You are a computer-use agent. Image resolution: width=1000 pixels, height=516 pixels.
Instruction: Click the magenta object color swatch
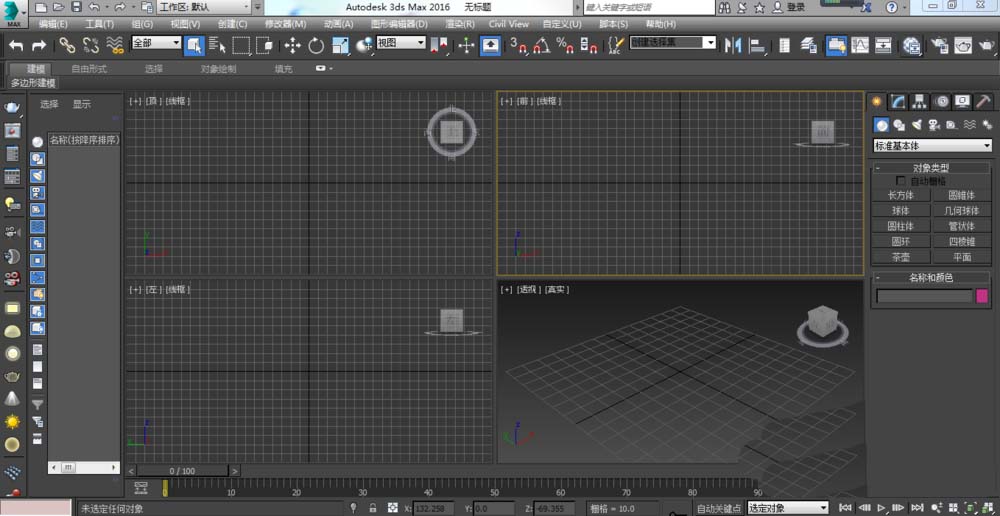(x=982, y=296)
